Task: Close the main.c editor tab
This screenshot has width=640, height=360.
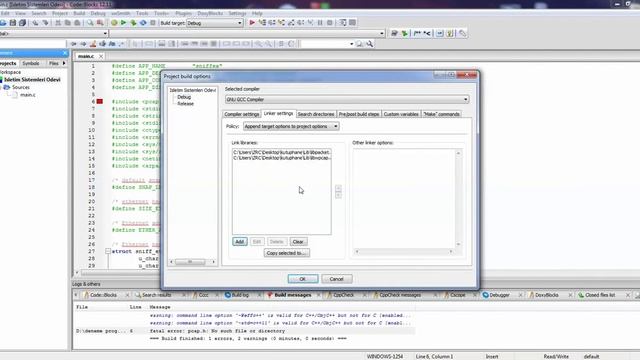Action: point(101,56)
